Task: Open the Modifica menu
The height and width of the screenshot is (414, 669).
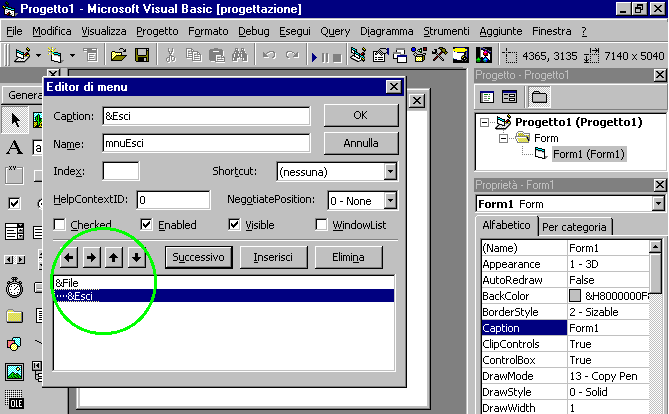Action: point(52,31)
